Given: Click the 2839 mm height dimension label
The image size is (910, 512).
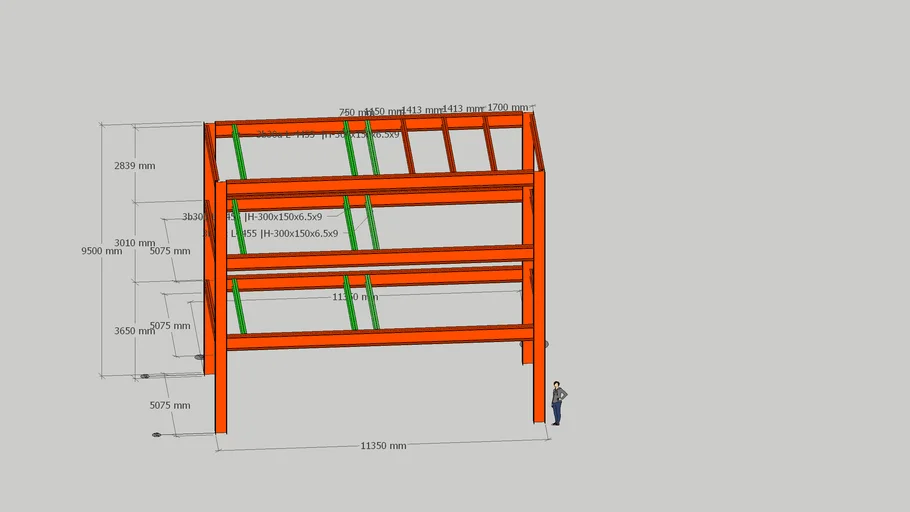Looking at the screenshot, I should click(134, 165).
